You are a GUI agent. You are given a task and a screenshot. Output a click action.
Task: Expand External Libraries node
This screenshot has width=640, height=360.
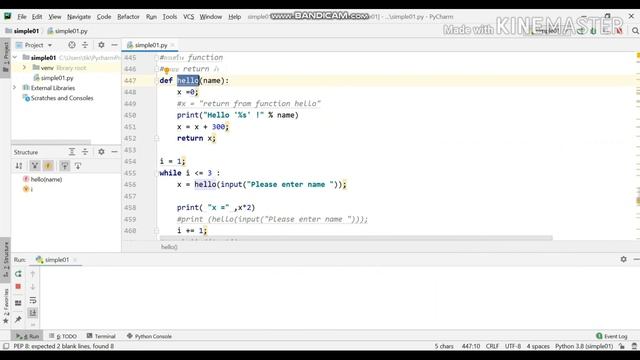(15, 88)
